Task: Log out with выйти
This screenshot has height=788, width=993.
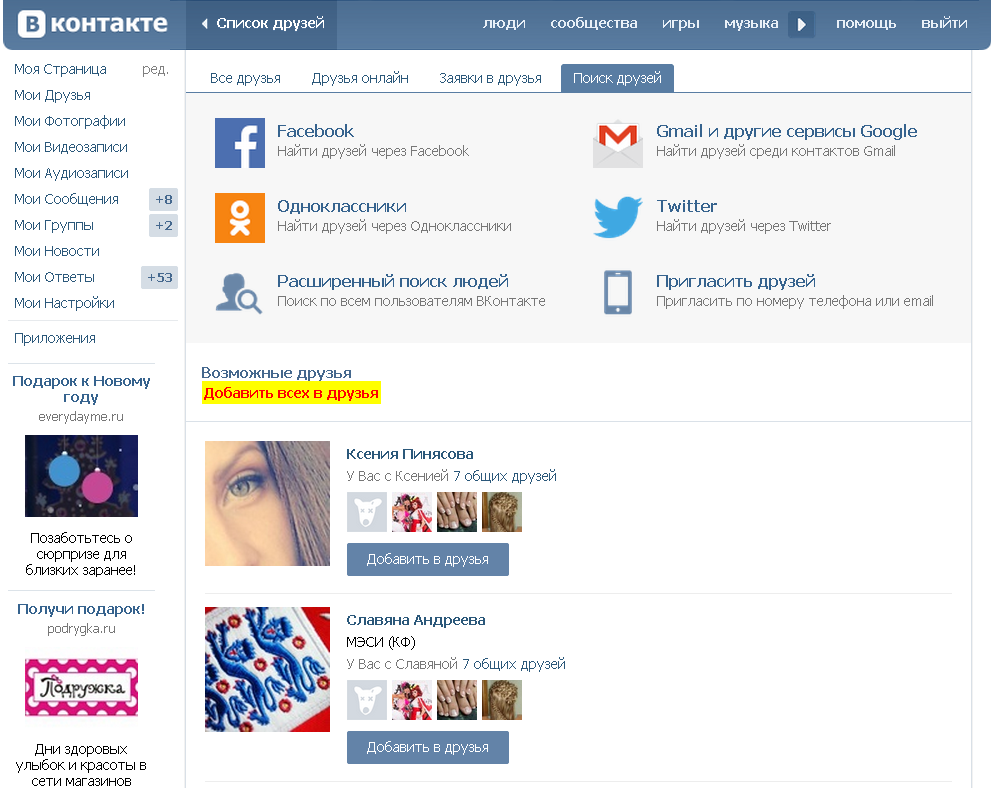Action: coord(944,23)
